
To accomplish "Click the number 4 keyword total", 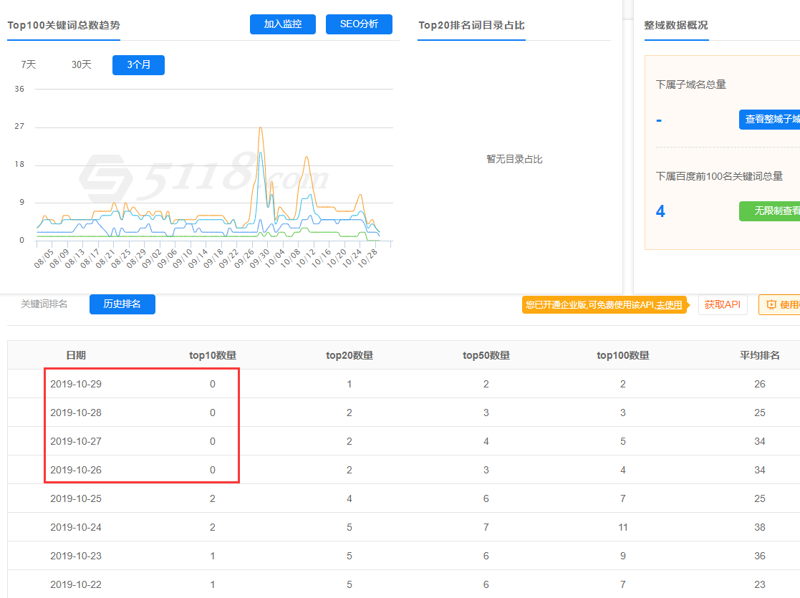I will pos(660,211).
